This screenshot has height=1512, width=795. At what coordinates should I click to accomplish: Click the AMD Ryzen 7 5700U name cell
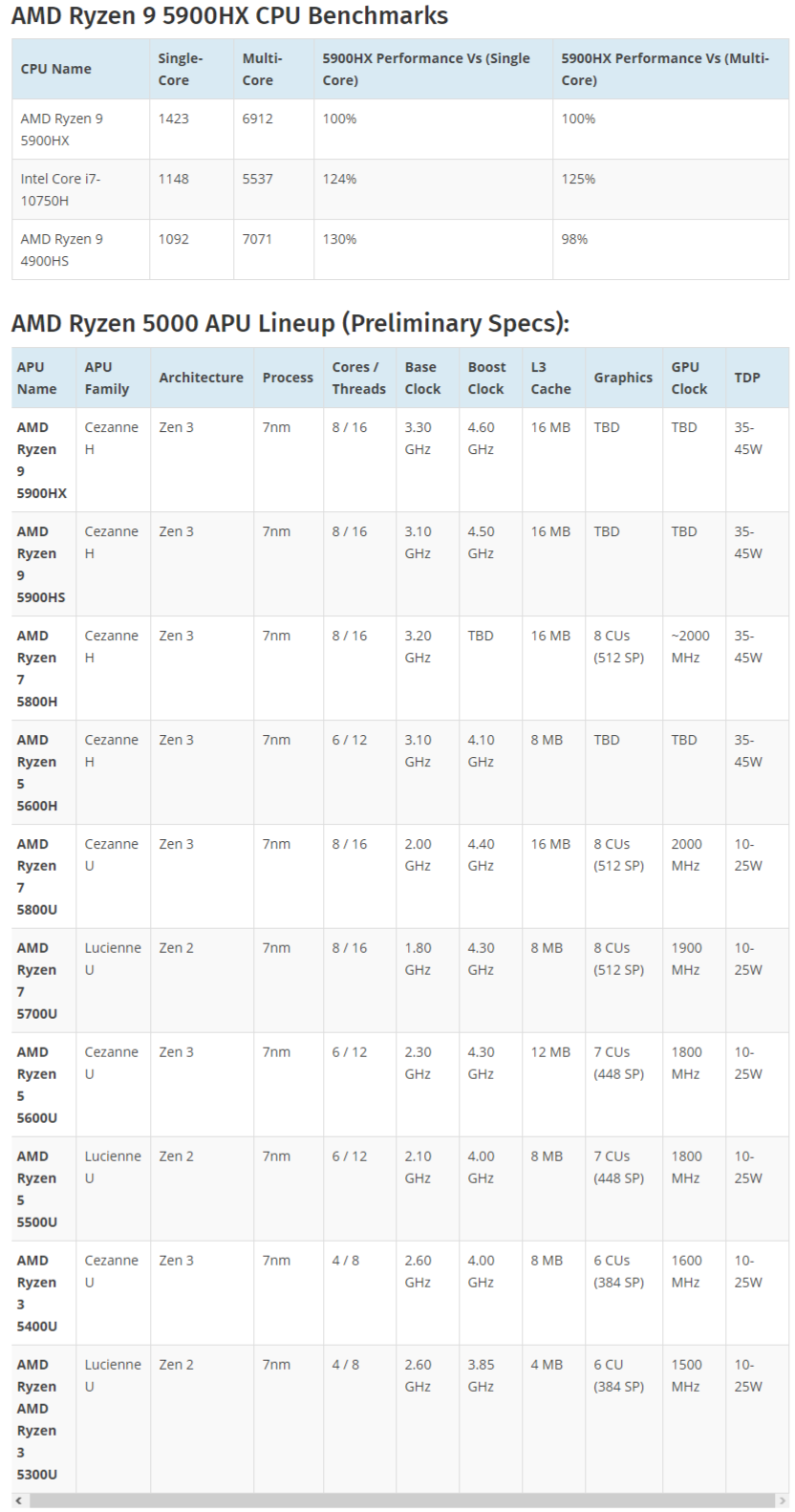(x=45, y=981)
